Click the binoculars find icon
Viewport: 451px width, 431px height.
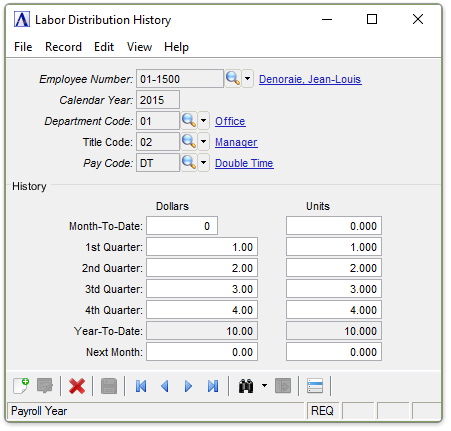pyautogui.click(x=246, y=386)
